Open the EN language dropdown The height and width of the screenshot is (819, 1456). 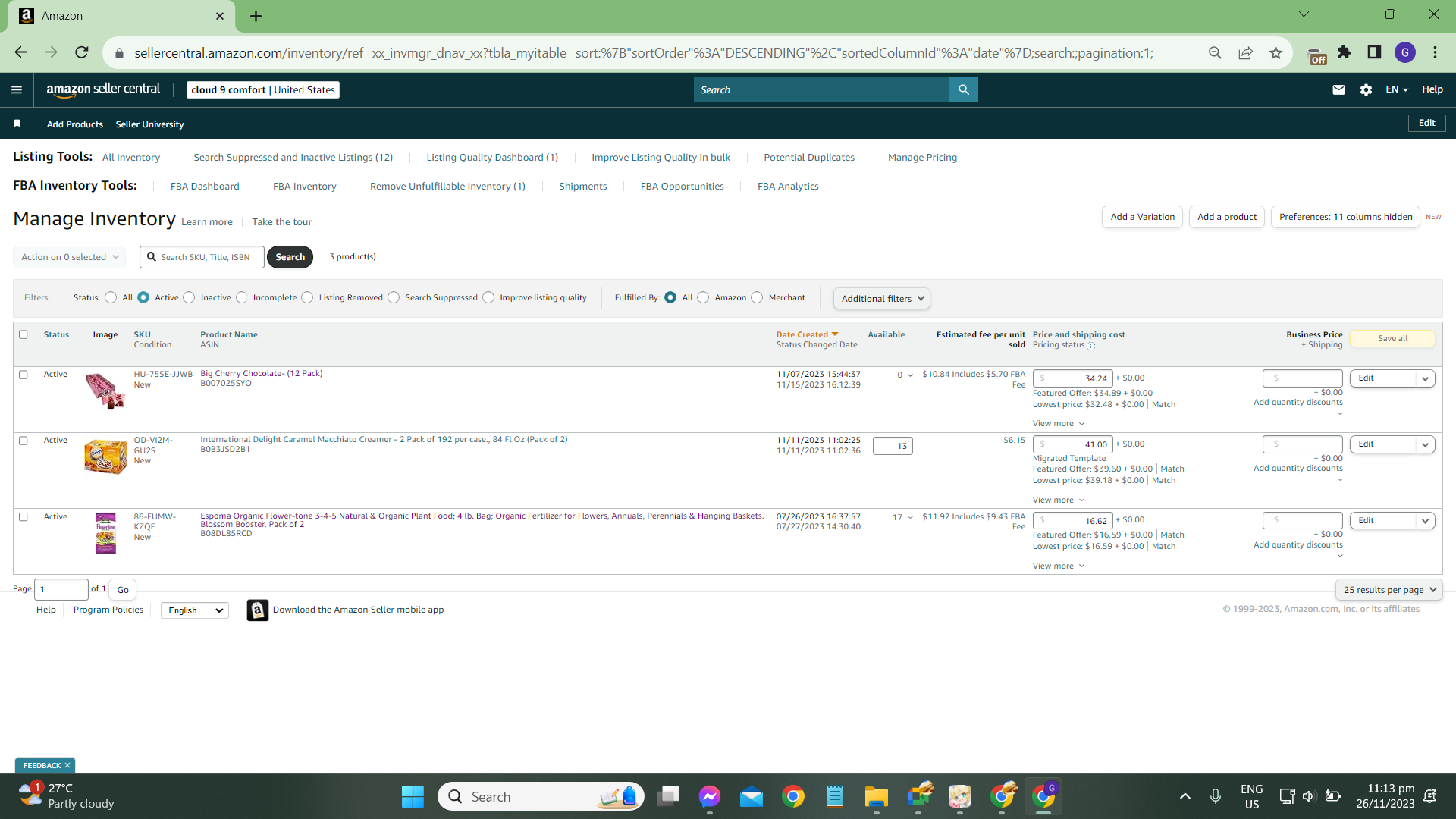pos(1396,89)
